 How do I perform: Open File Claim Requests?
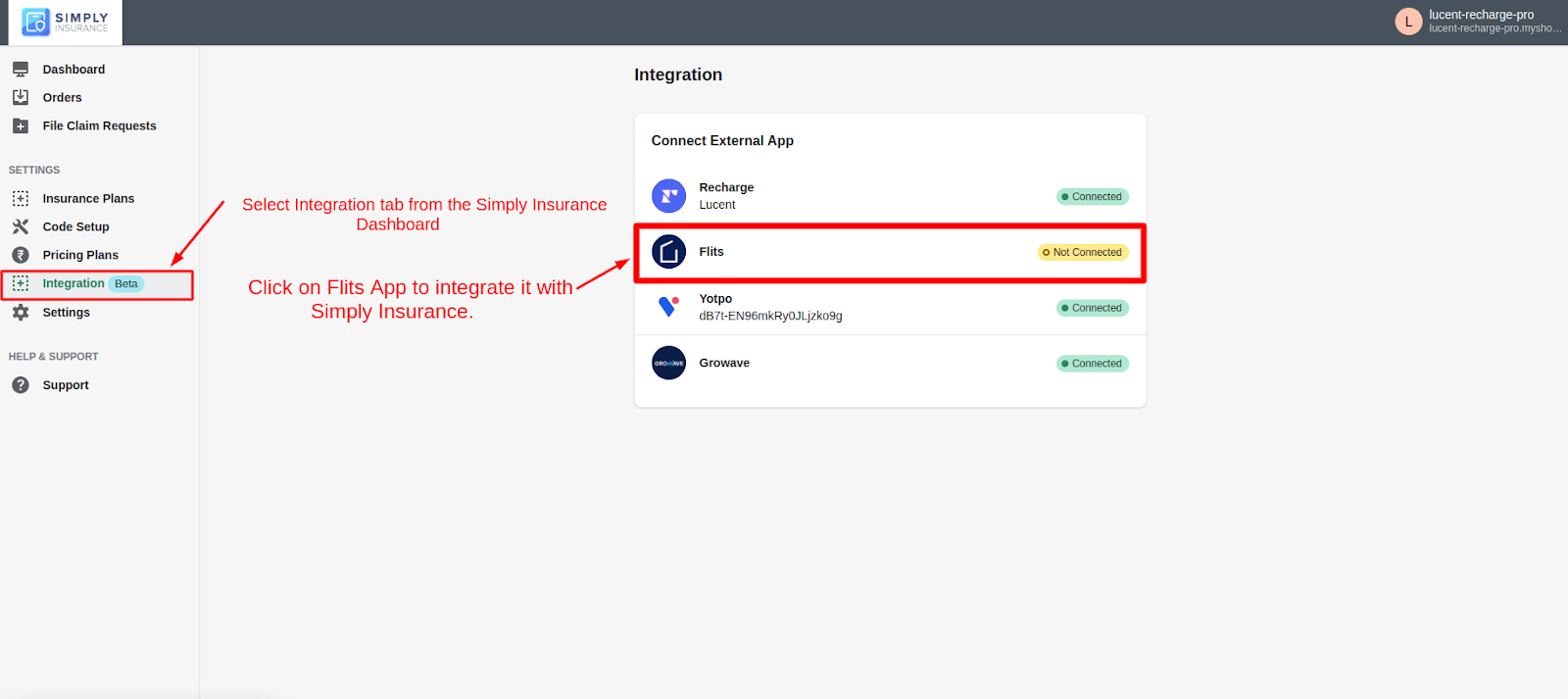coord(99,126)
